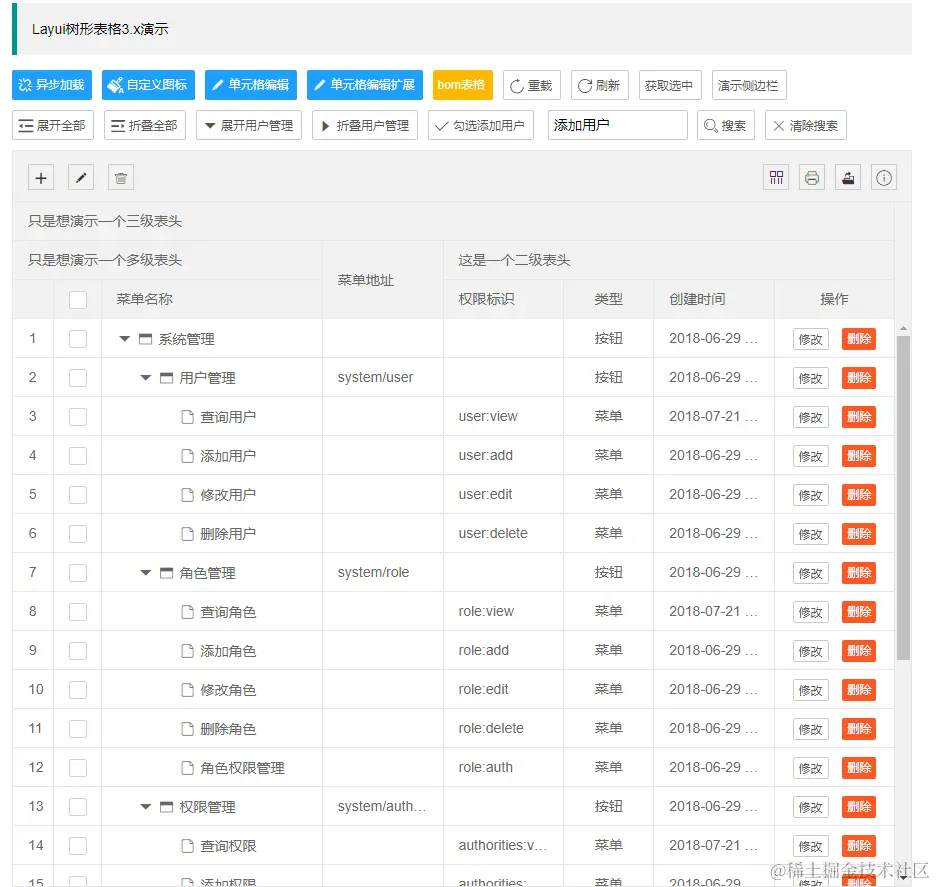Image resolution: width=936 pixels, height=887 pixels.
Task: Click the scrollbar down arrow
Action: (903, 877)
